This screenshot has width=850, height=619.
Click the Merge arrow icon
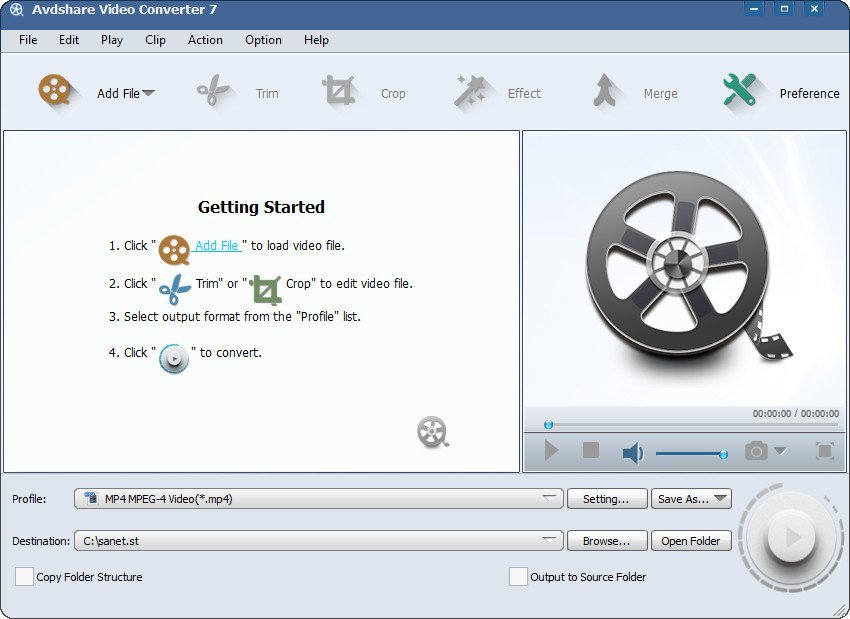607,92
